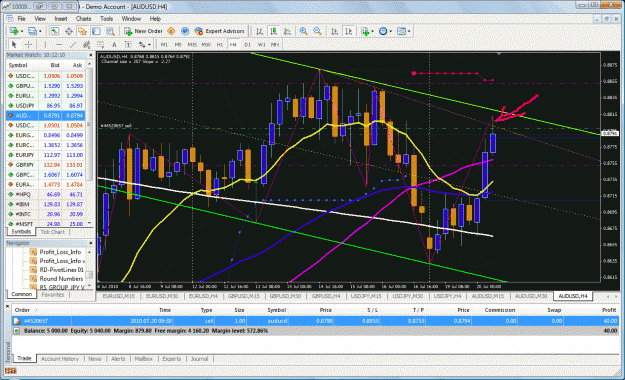Image resolution: width=625 pixels, height=380 pixels.
Task: Switch to Account History tab
Action: point(60,359)
